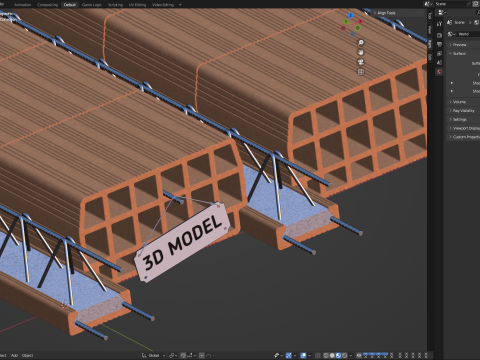Switch to the Compositing workspace tab

(x=47, y=5)
